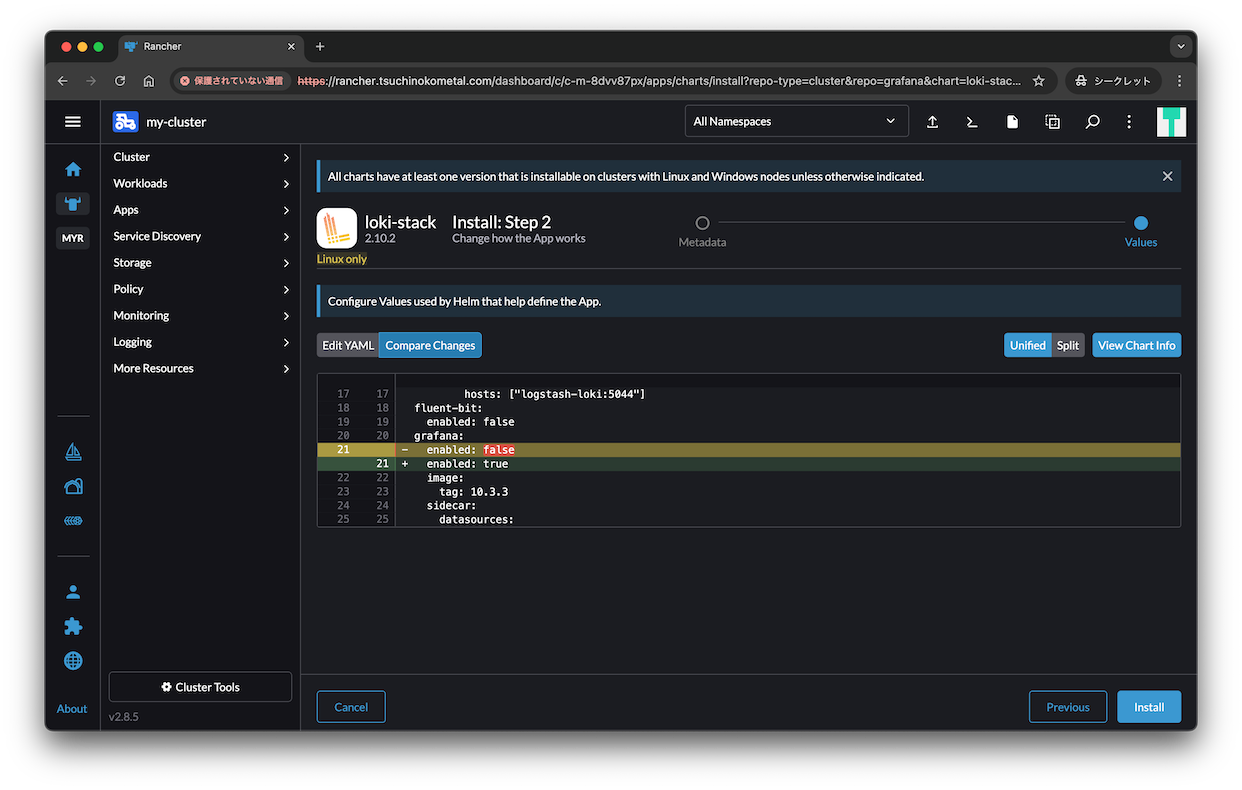The image size is (1242, 790).
Task: Open the hamburger navigation menu
Action: coord(72,121)
